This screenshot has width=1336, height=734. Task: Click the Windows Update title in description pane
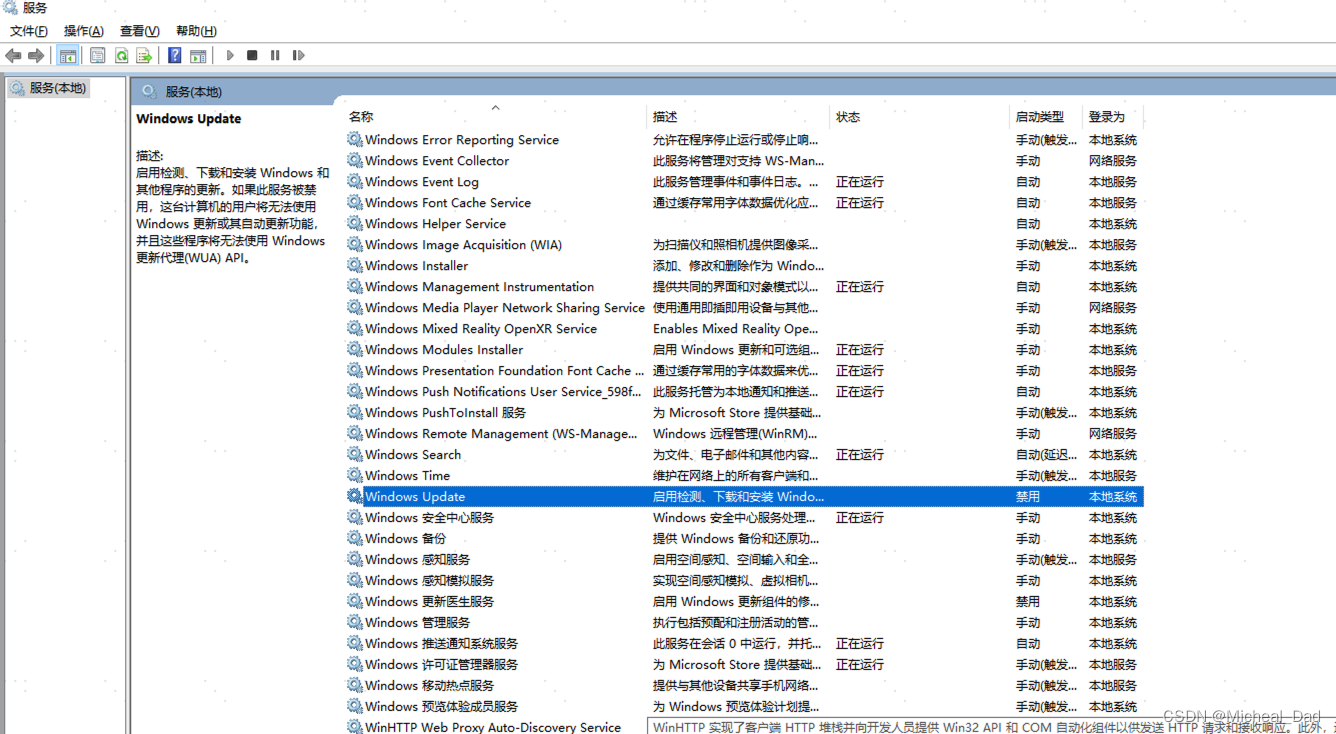(189, 119)
